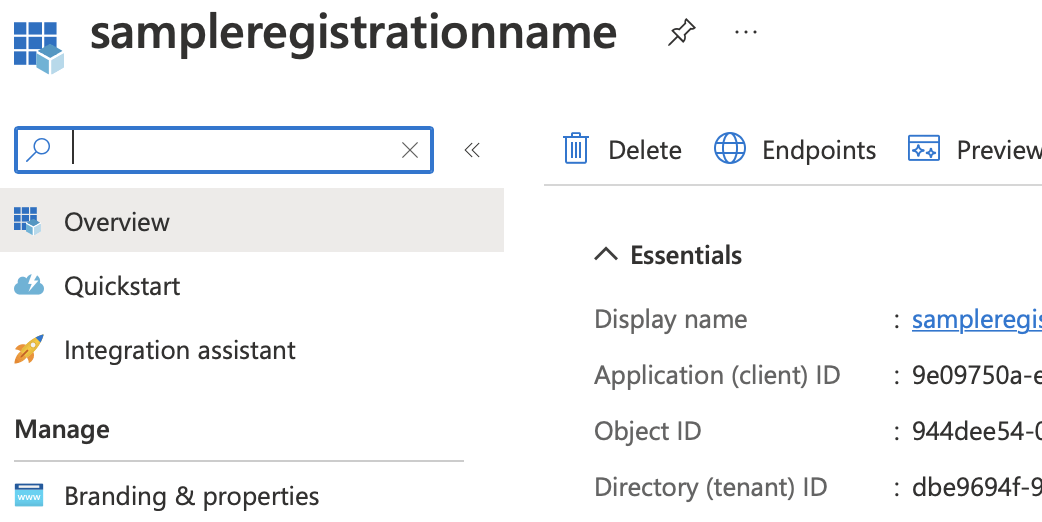
Task: Clear the search box with the X
Action: click(x=409, y=150)
